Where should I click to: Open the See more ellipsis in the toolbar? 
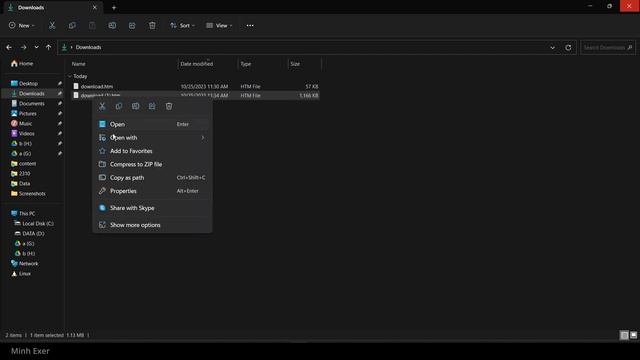(250, 25)
